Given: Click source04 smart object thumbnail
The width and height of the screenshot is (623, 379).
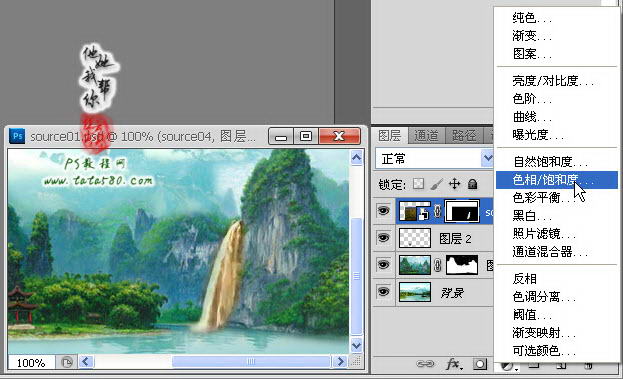Looking at the screenshot, I should point(414,211).
